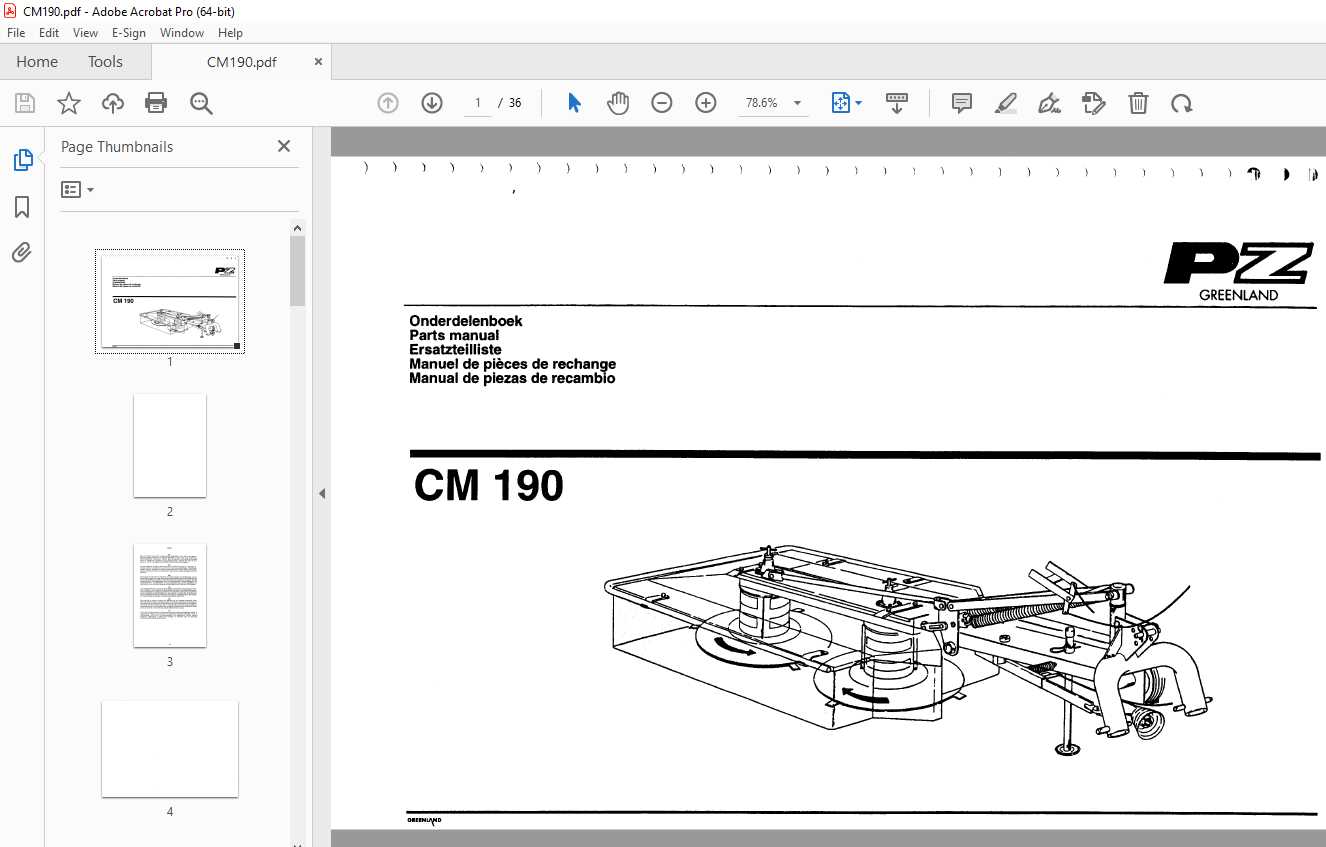Viewport: 1326px width, 847px height.
Task: Click the scrolling mode keyboard icon
Action: click(x=896, y=103)
